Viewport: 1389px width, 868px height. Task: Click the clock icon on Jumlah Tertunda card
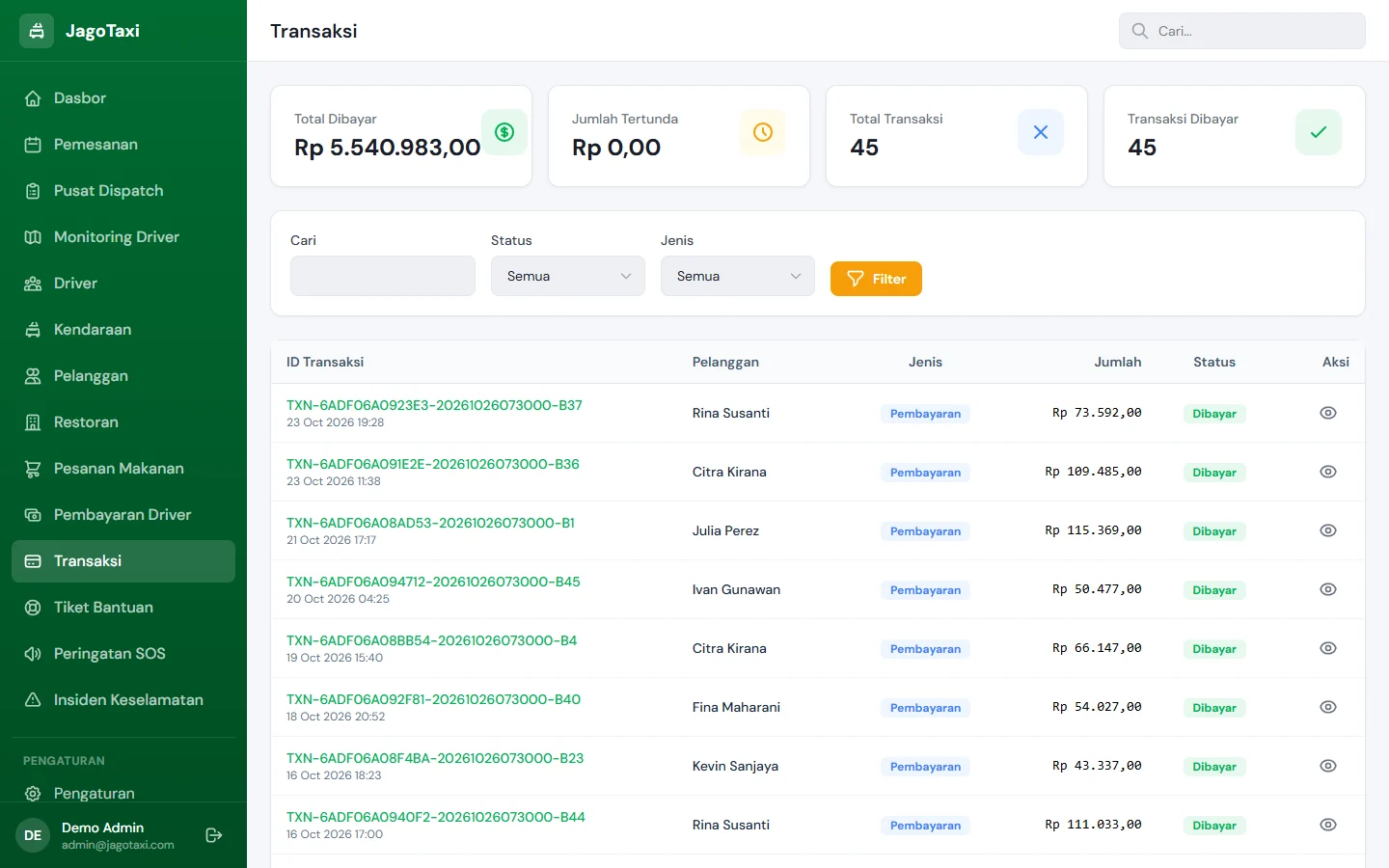tap(763, 132)
